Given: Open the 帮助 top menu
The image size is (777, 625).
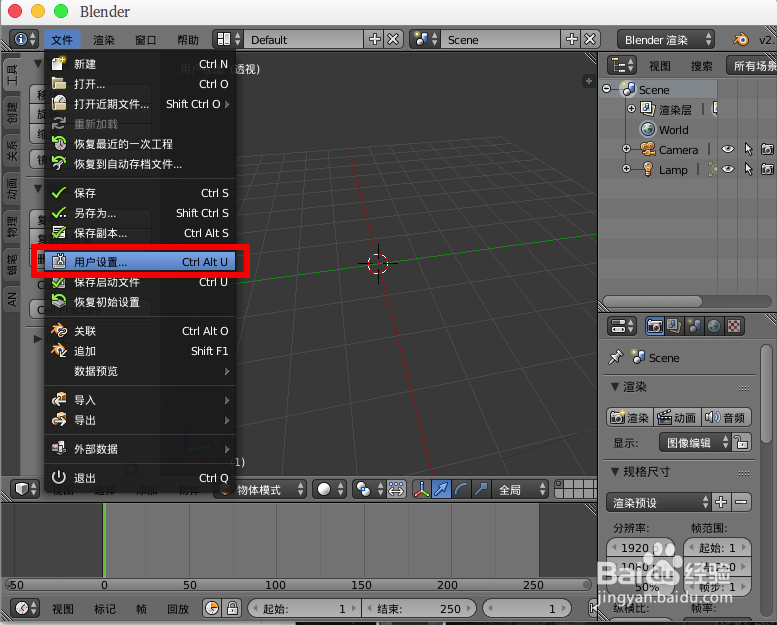Looking at the screenshot, I should (x=188, y=40).
